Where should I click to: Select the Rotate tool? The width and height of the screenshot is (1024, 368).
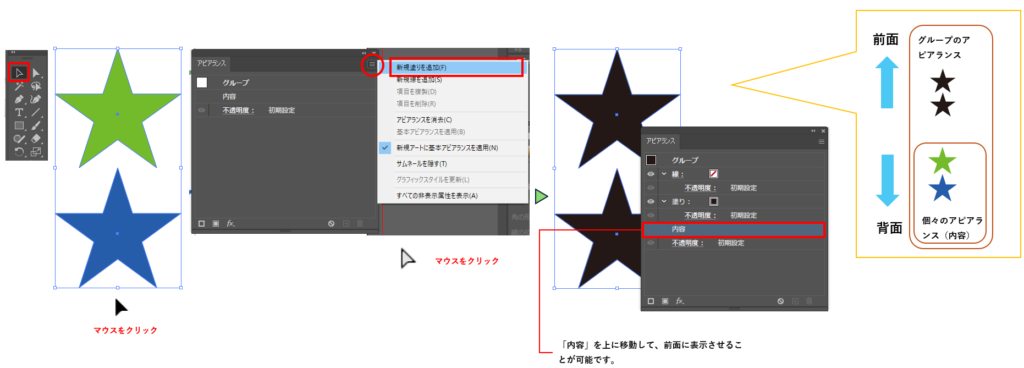point(19,152)
